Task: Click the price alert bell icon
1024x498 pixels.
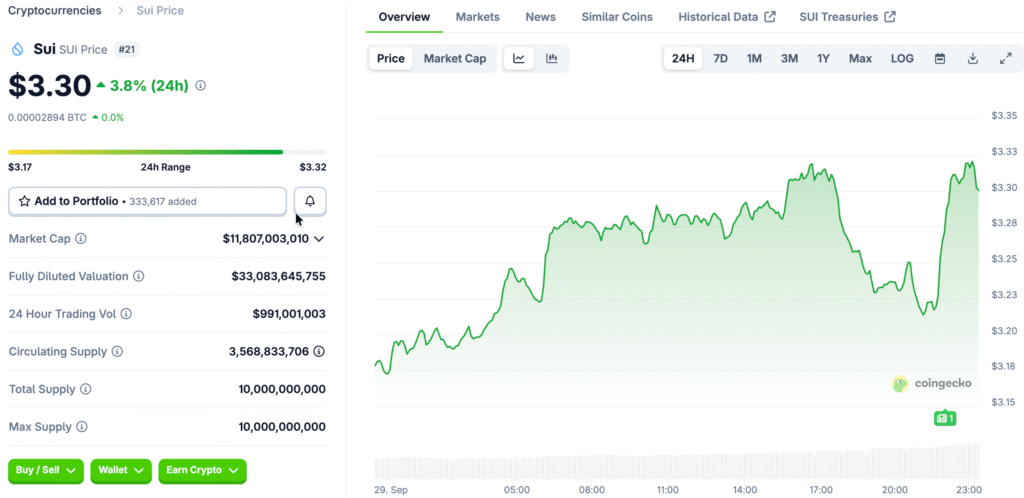Action: click(310, 201)
